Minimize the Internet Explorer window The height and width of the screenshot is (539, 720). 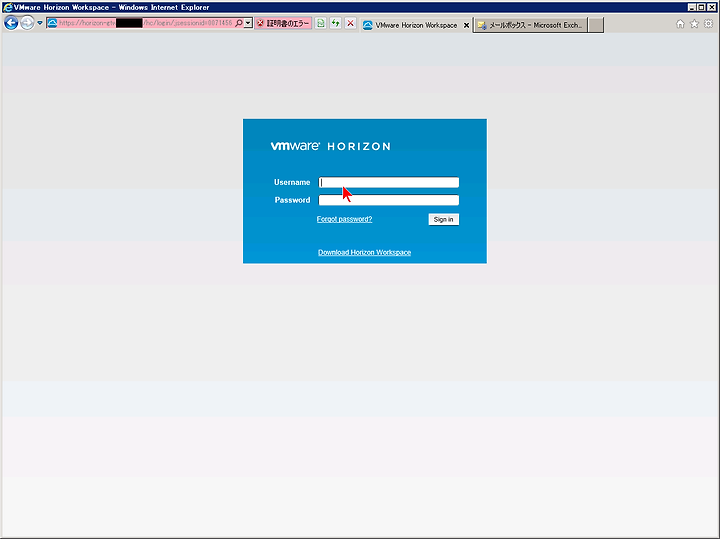(x=692, y=7)
